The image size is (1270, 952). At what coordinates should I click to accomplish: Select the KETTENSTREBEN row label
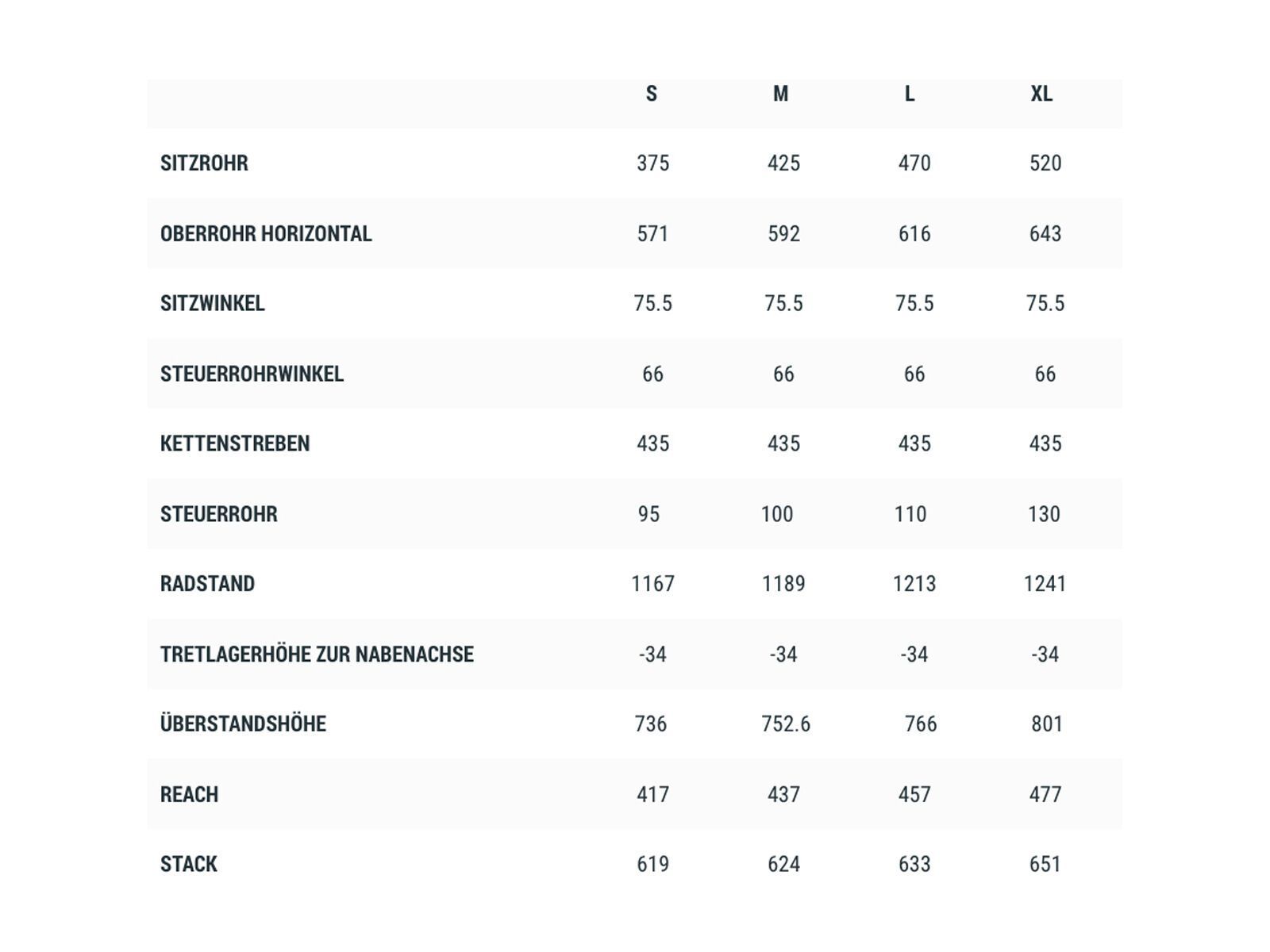[235, 444]
